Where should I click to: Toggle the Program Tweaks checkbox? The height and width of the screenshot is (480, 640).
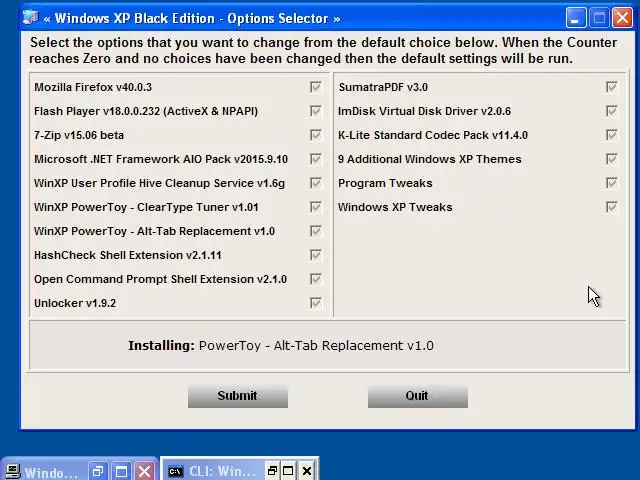[x=611, y=183]
